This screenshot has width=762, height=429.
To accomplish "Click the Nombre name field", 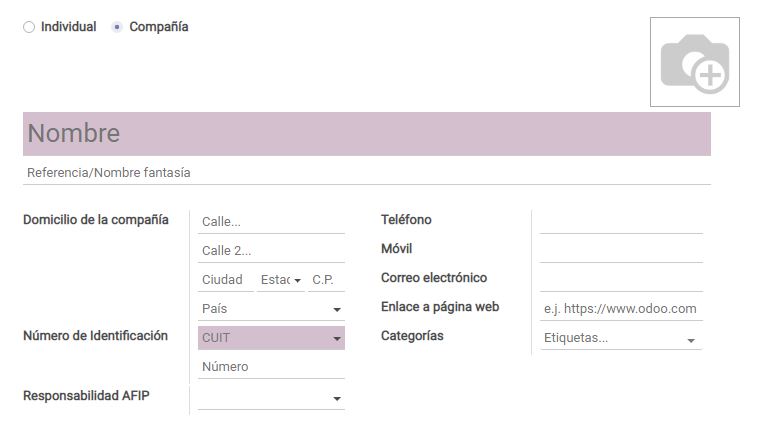I will coord(367,134).
